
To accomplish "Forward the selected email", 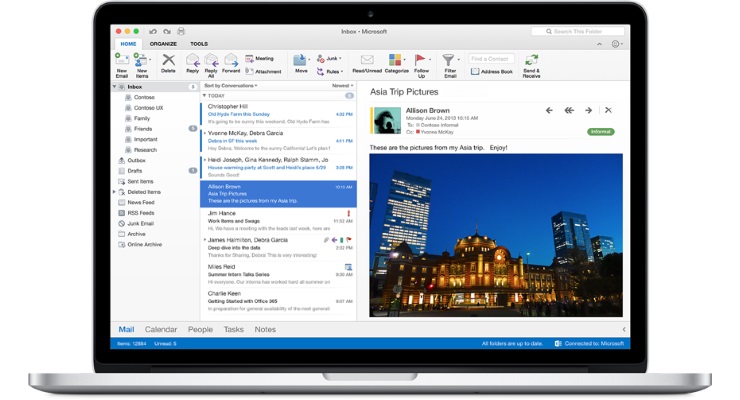I will tap(231, 62).
